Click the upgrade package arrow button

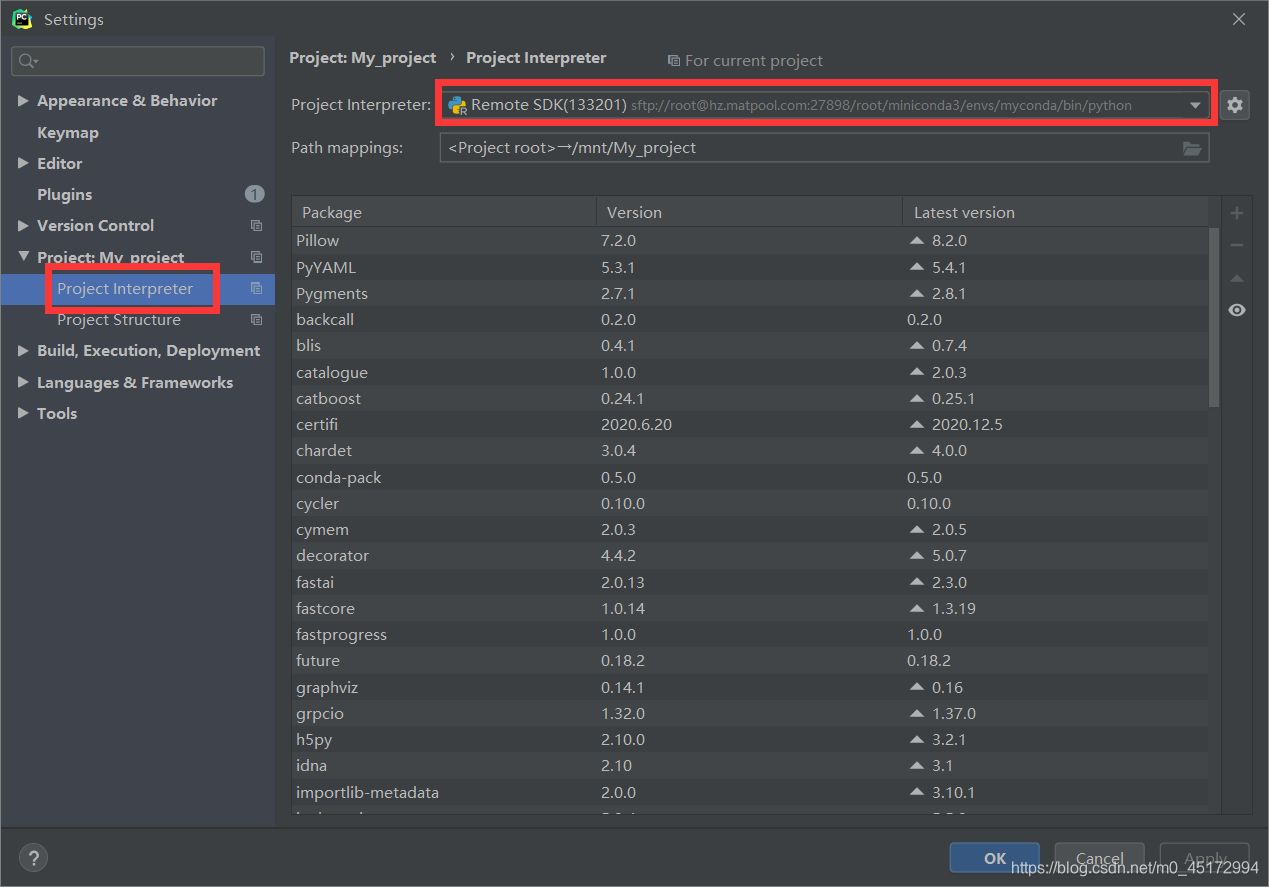pos(1237,278)
